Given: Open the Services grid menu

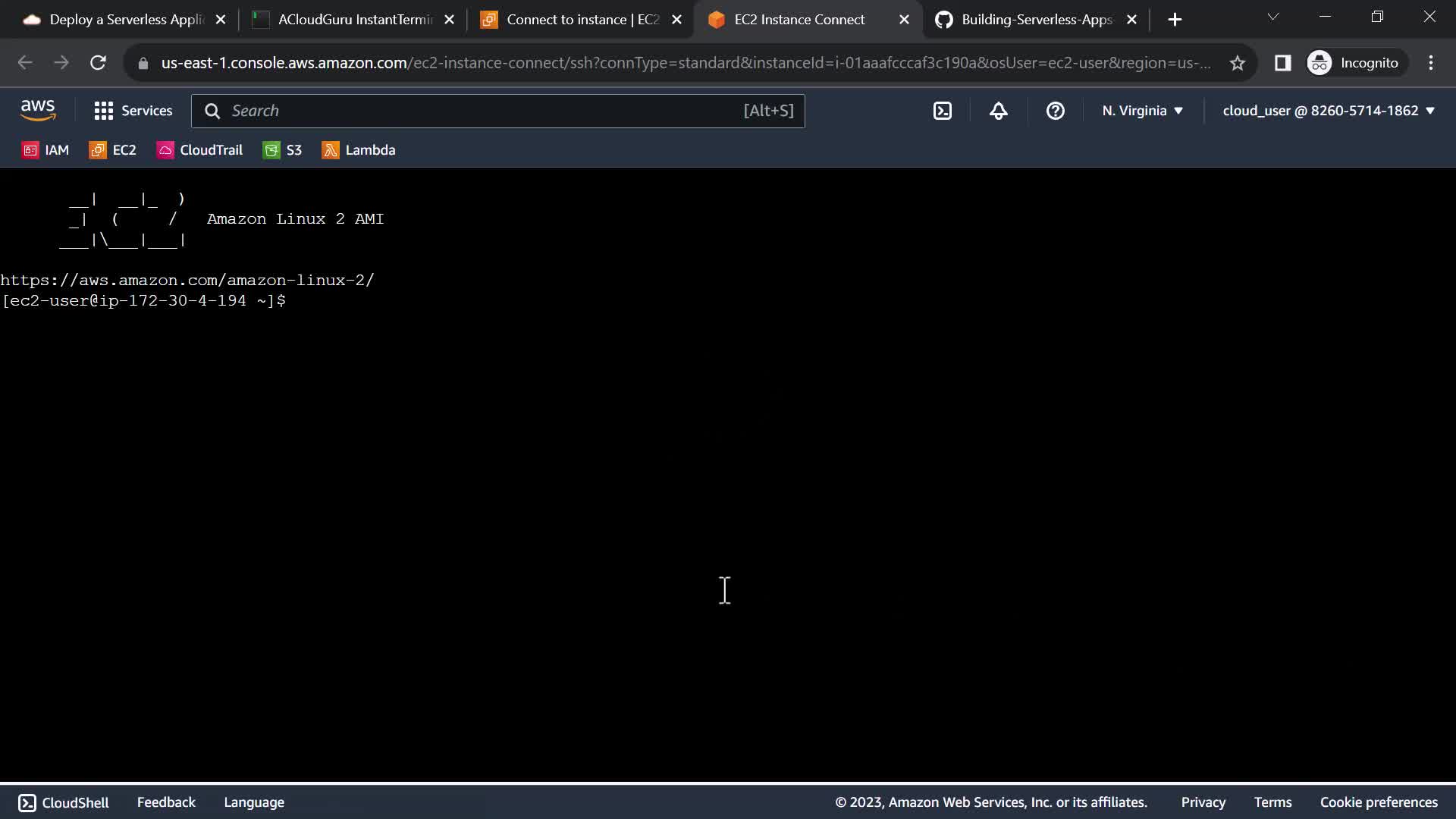Looking at the screenshot, I should [133, 111].
